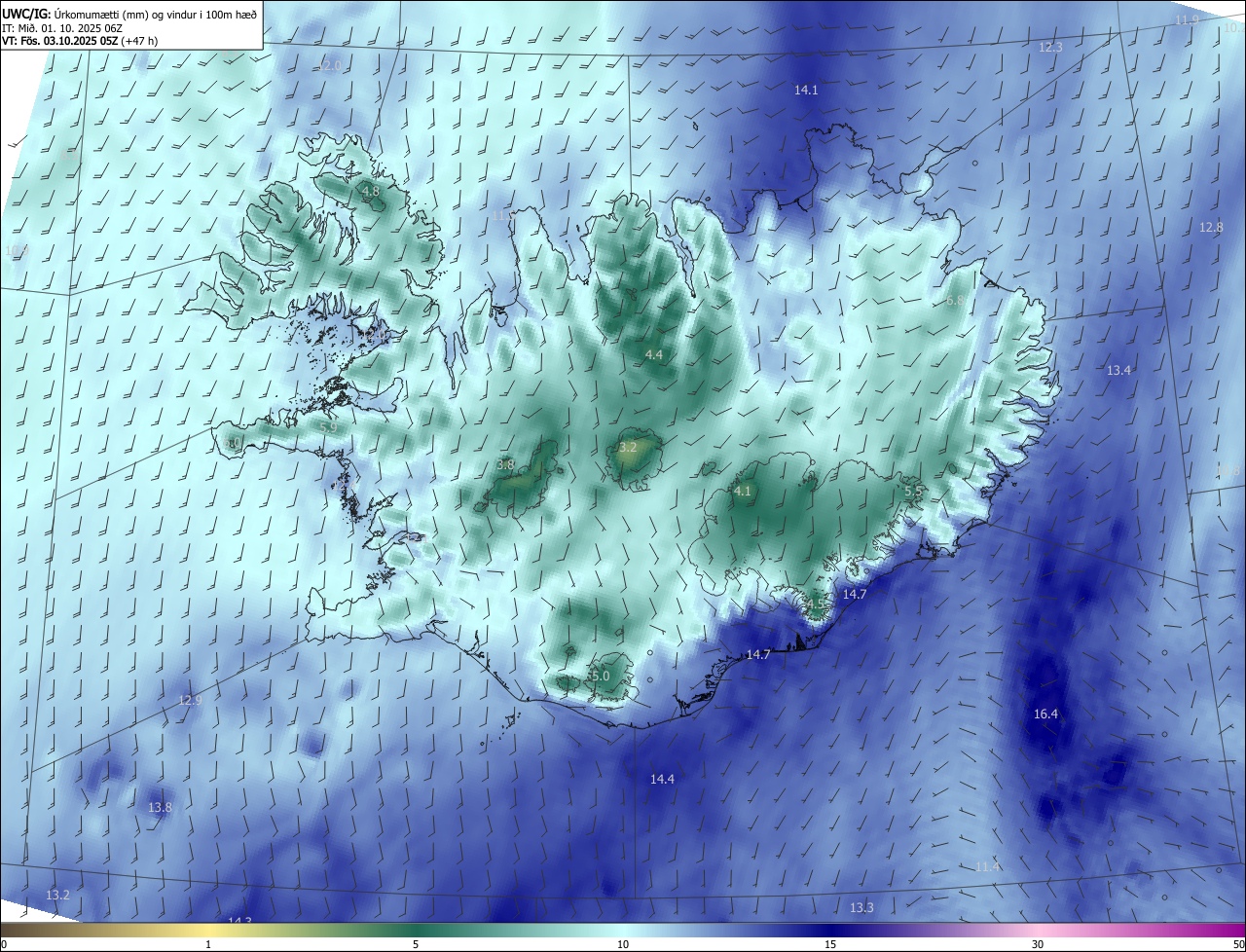Click the 13.8 value label in the southwest
This screenshot has width=1246, height=952.
pyautogui.click(x=160, y=807)
